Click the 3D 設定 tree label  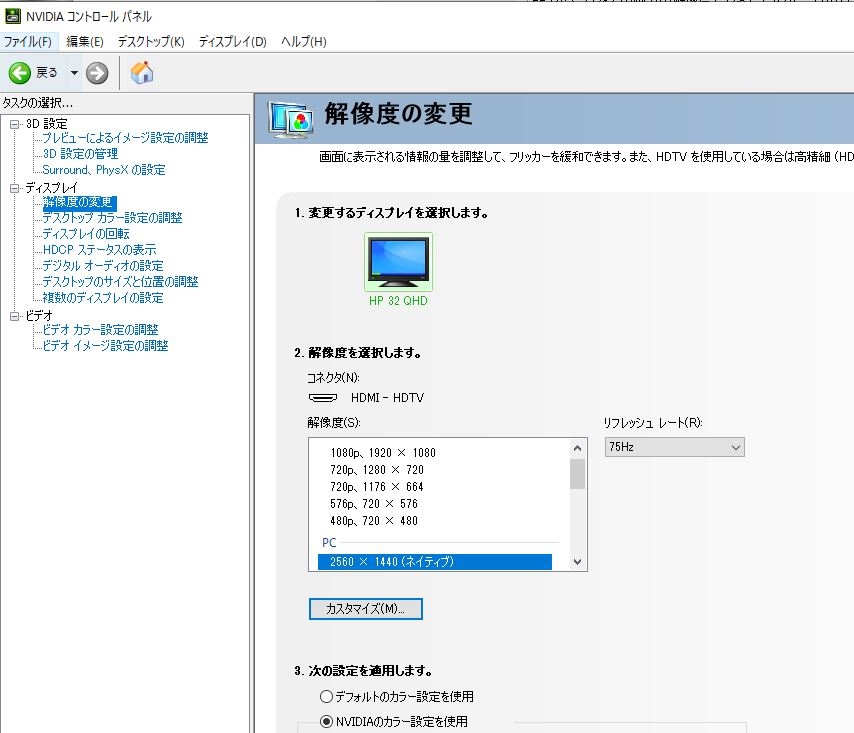[47, 124]
